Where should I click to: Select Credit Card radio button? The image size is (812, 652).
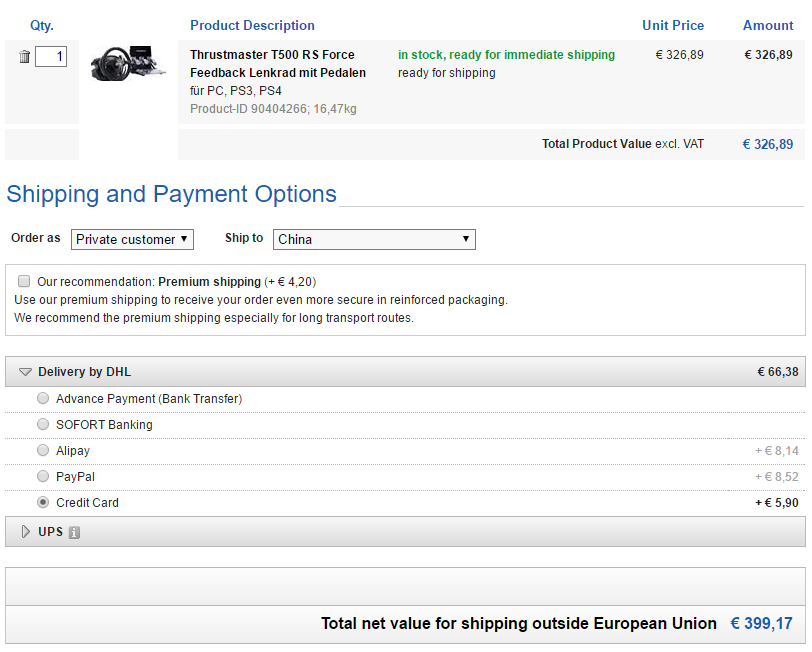(43, 502)
